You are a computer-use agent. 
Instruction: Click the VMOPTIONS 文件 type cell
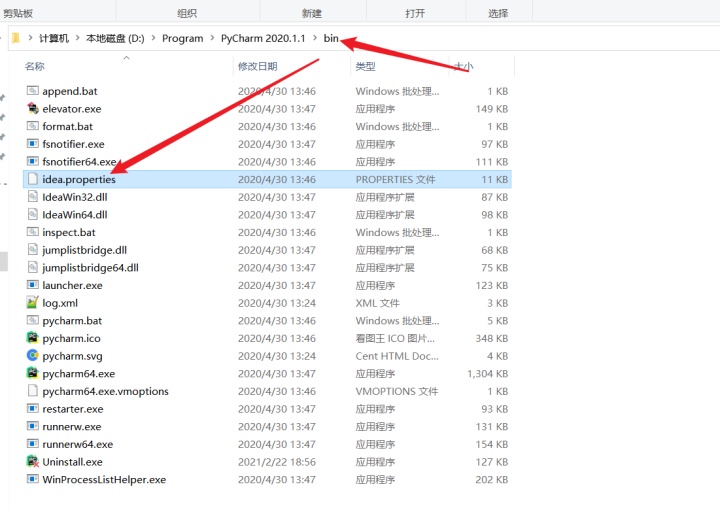(x=397, y=391)
